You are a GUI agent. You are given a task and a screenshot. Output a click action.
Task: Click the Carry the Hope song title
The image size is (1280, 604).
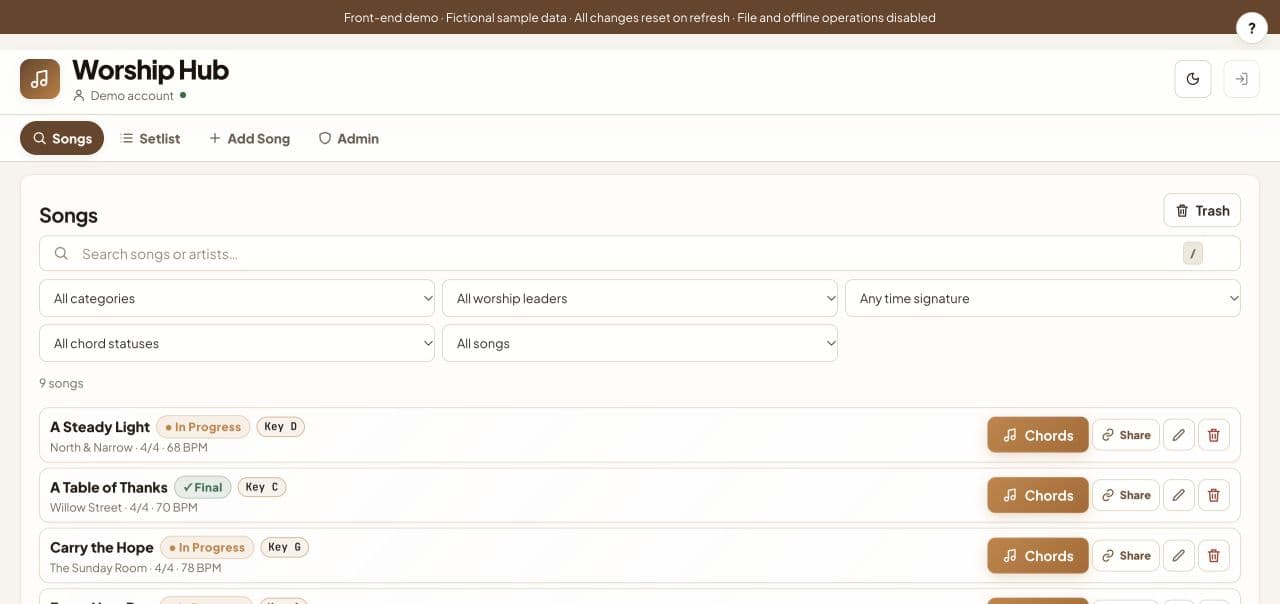point(102,547)
